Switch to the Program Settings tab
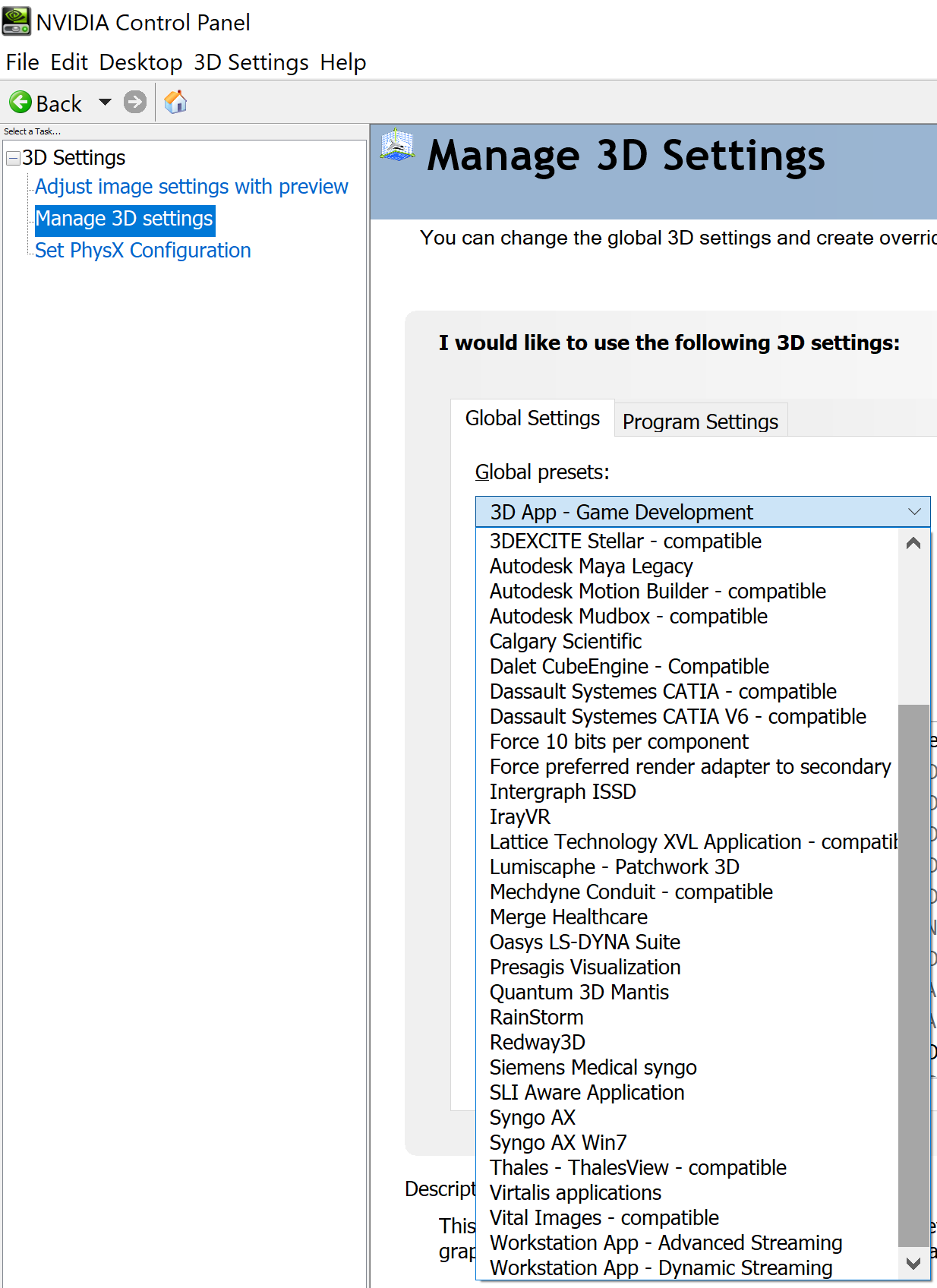 point(700,421)
